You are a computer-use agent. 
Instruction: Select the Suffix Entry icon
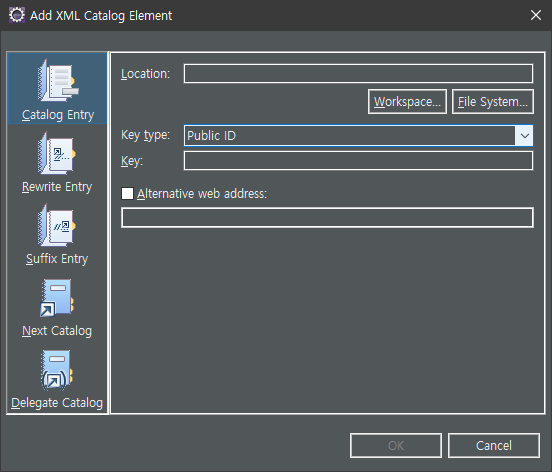point(57,225)
